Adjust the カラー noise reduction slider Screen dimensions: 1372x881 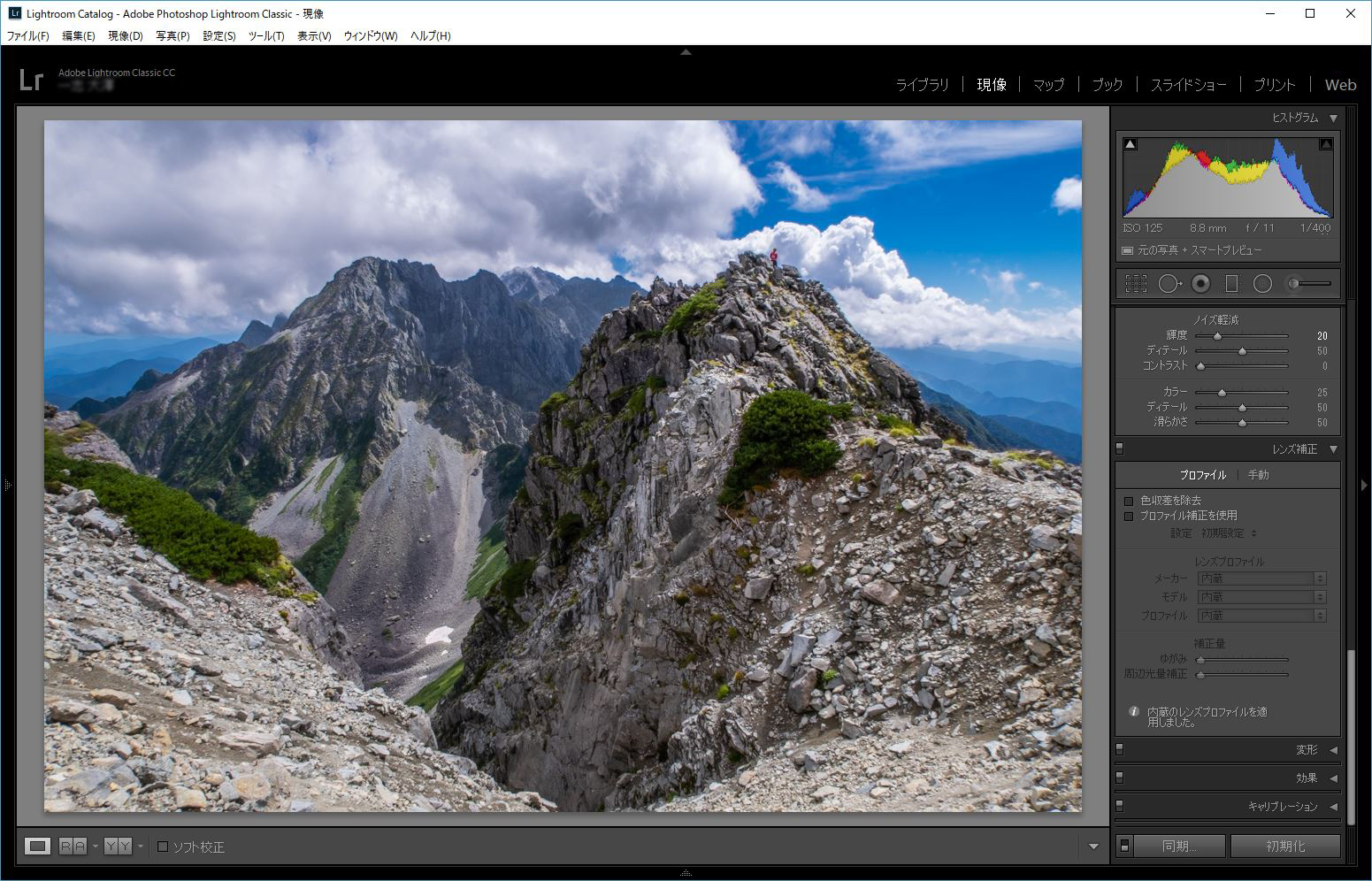[1223, 393]
